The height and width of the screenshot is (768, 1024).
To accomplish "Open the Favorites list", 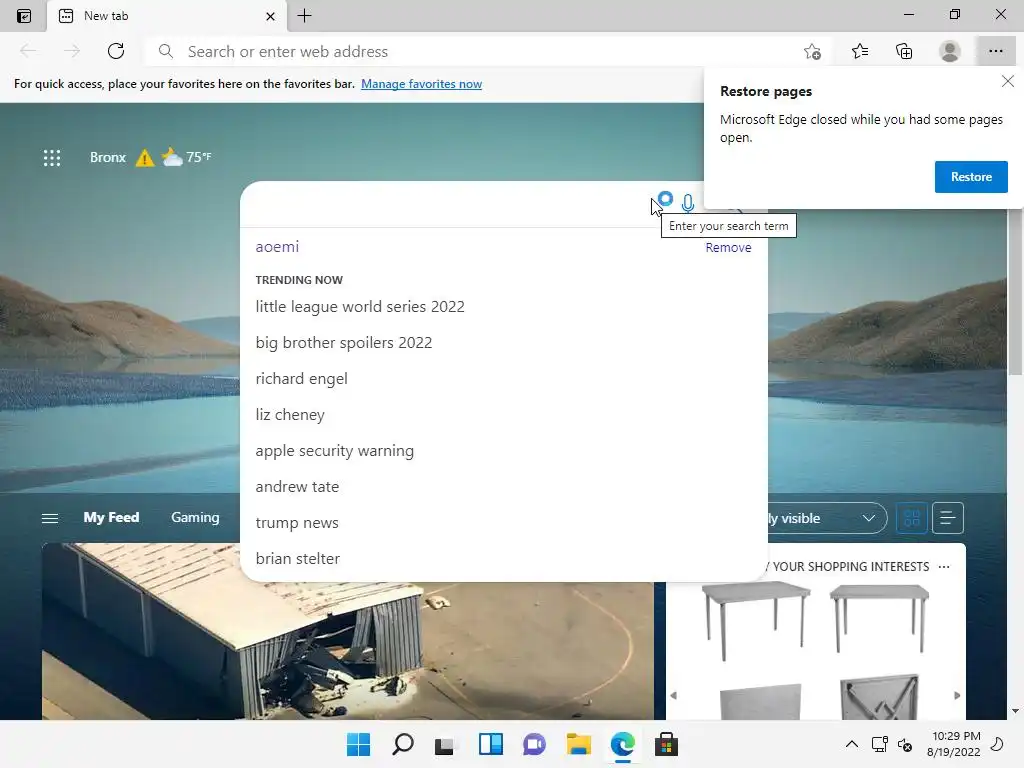I will (x=860, y=51).
